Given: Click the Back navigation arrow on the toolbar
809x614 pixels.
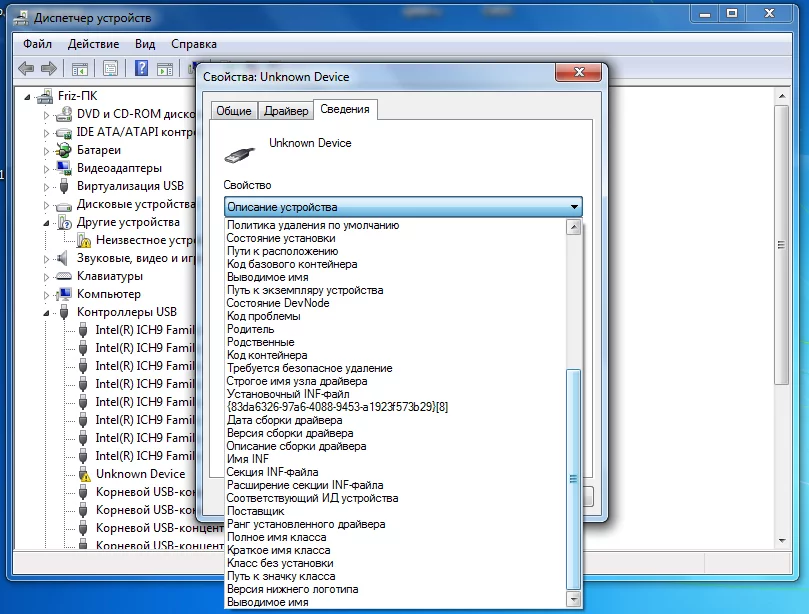Looking at the screenshot, I should click(x=24, y=68).
